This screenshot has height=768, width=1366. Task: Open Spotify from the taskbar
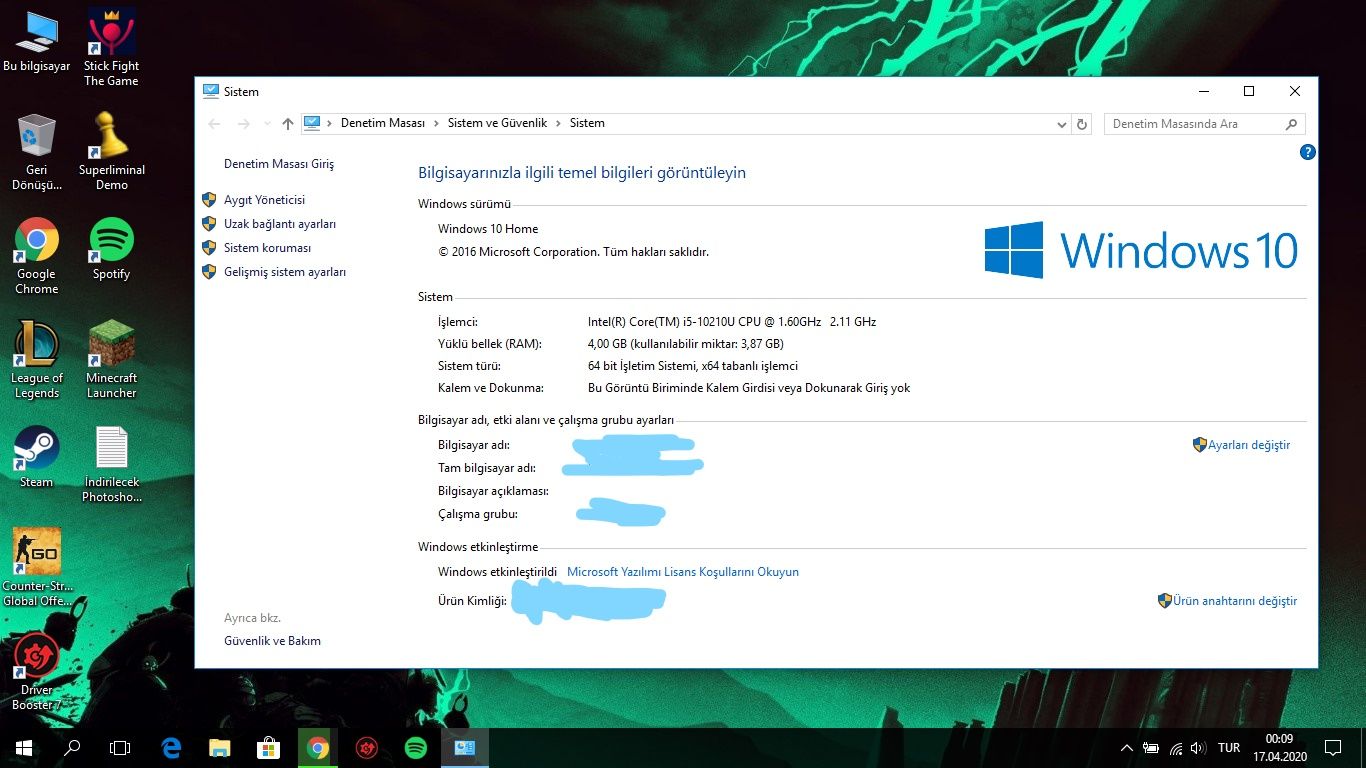pyautogui.click(x=416, y=747)
